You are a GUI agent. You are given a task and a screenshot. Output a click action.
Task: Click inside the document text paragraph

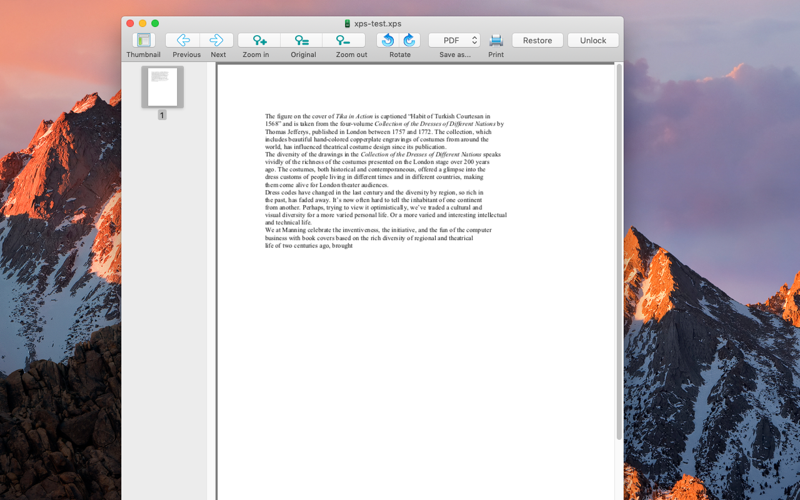pos(385,181)
